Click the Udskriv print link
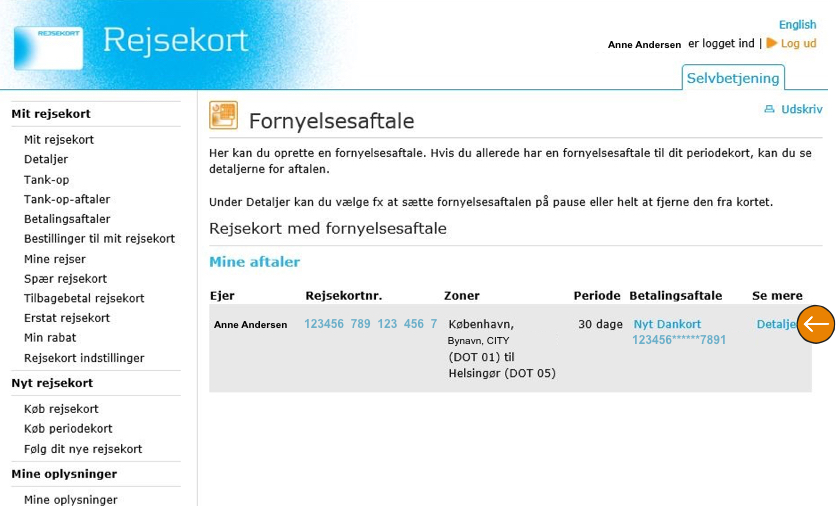Screen dimensions: 836x506 (x=801, y=109)
